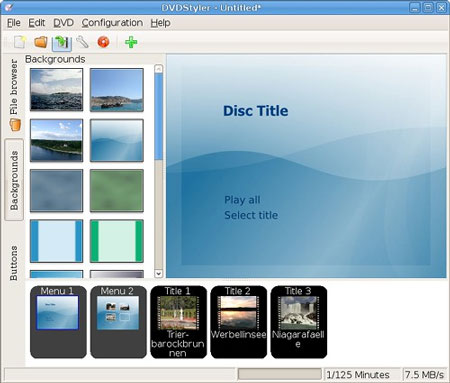Click the scroll down arrow in the Backgrounds list
Viewport: 450px width, 383px height.
click(159, 273)
